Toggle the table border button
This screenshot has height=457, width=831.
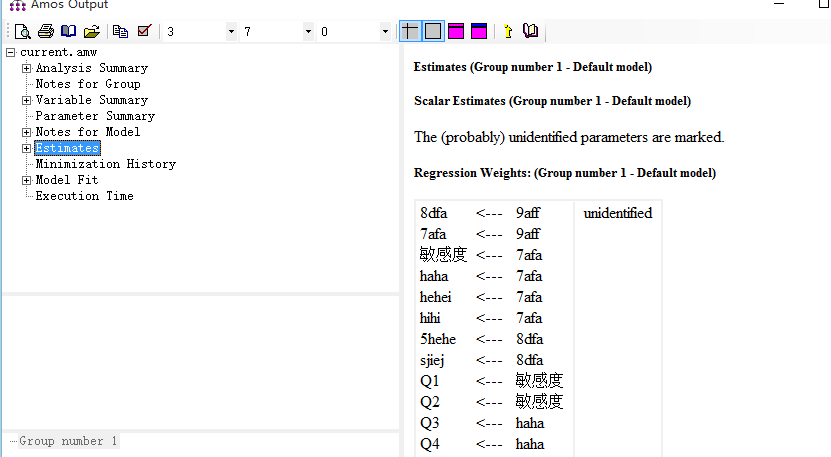[x=433, y=31]
